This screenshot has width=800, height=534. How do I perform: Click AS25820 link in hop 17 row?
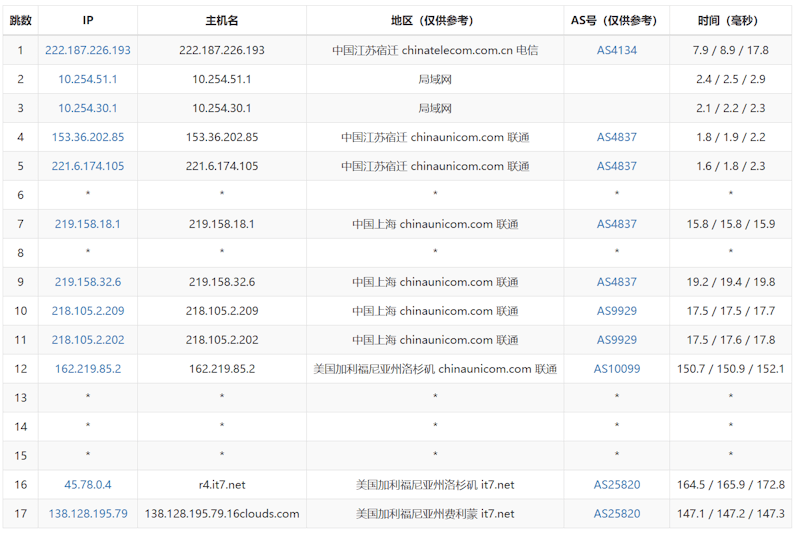click(x=617, y=514)
